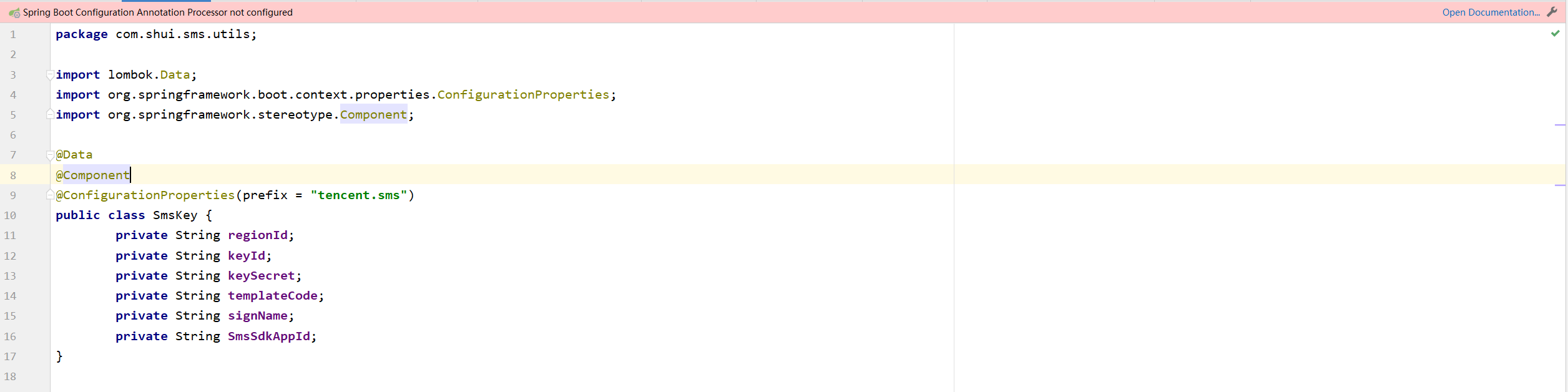Click line number 1 in the gutter
The width and height of the screenshot is (1568, 392).
click(13, 35)
